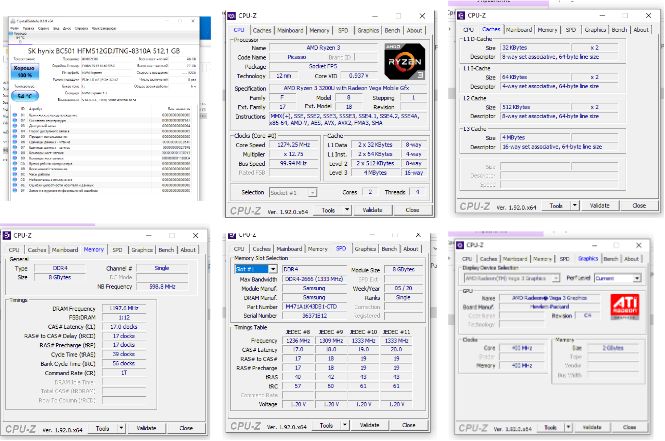Click the Module Manuf. 'Samsung' field
This screenshot has height=441, width=665.
(315, 288)
